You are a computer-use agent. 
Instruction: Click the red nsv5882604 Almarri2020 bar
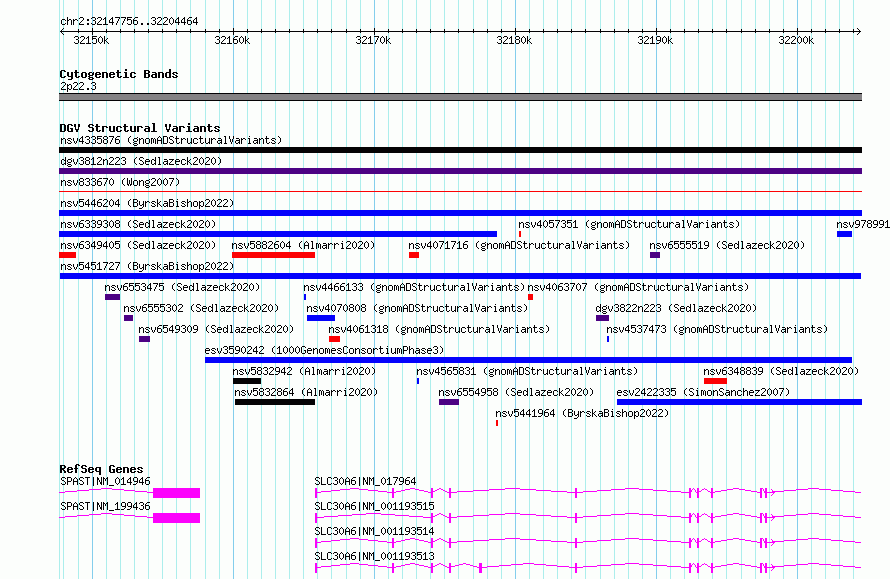pos(273,255)
